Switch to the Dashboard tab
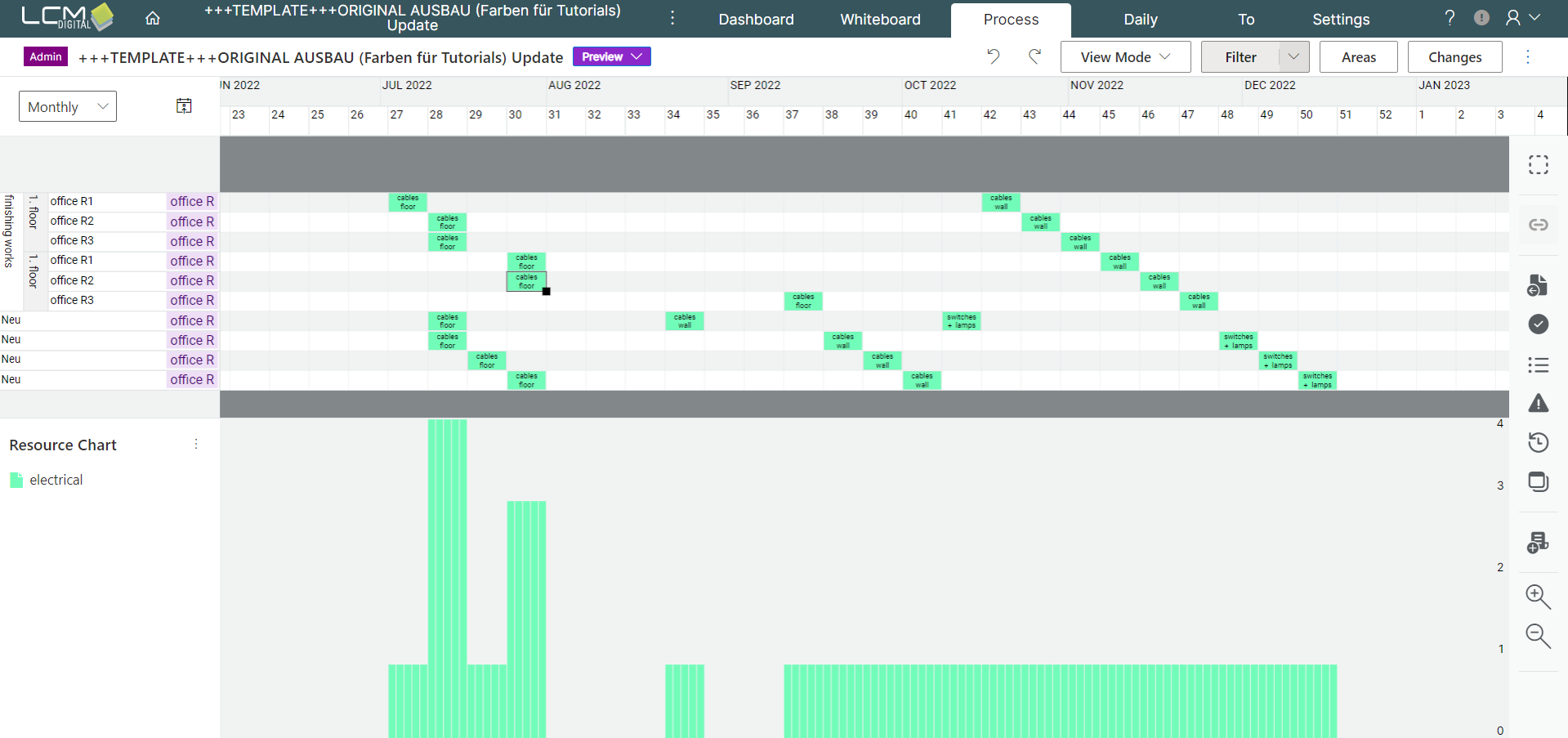 756,19
